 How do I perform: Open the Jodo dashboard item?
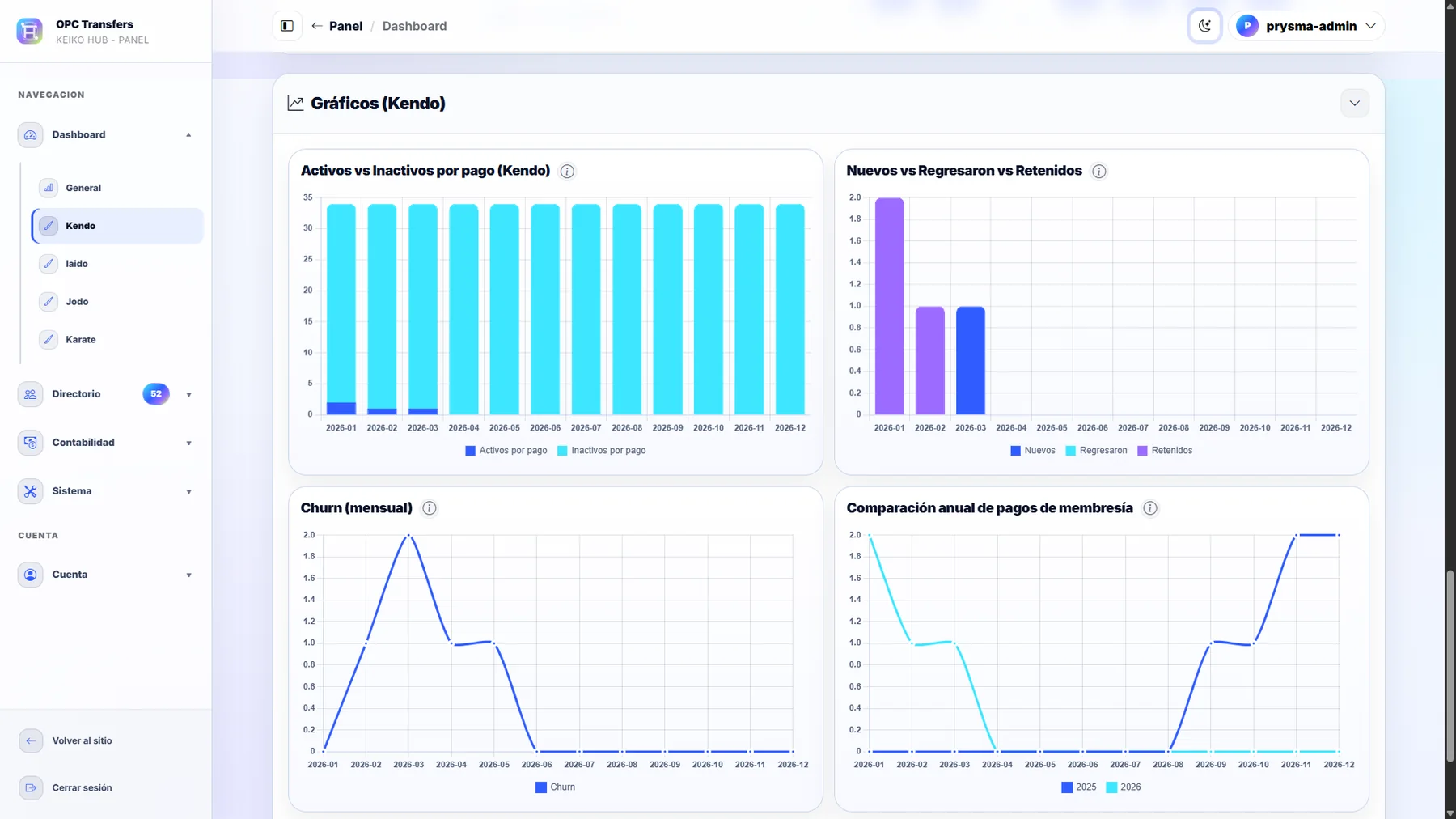coord(117,302)
